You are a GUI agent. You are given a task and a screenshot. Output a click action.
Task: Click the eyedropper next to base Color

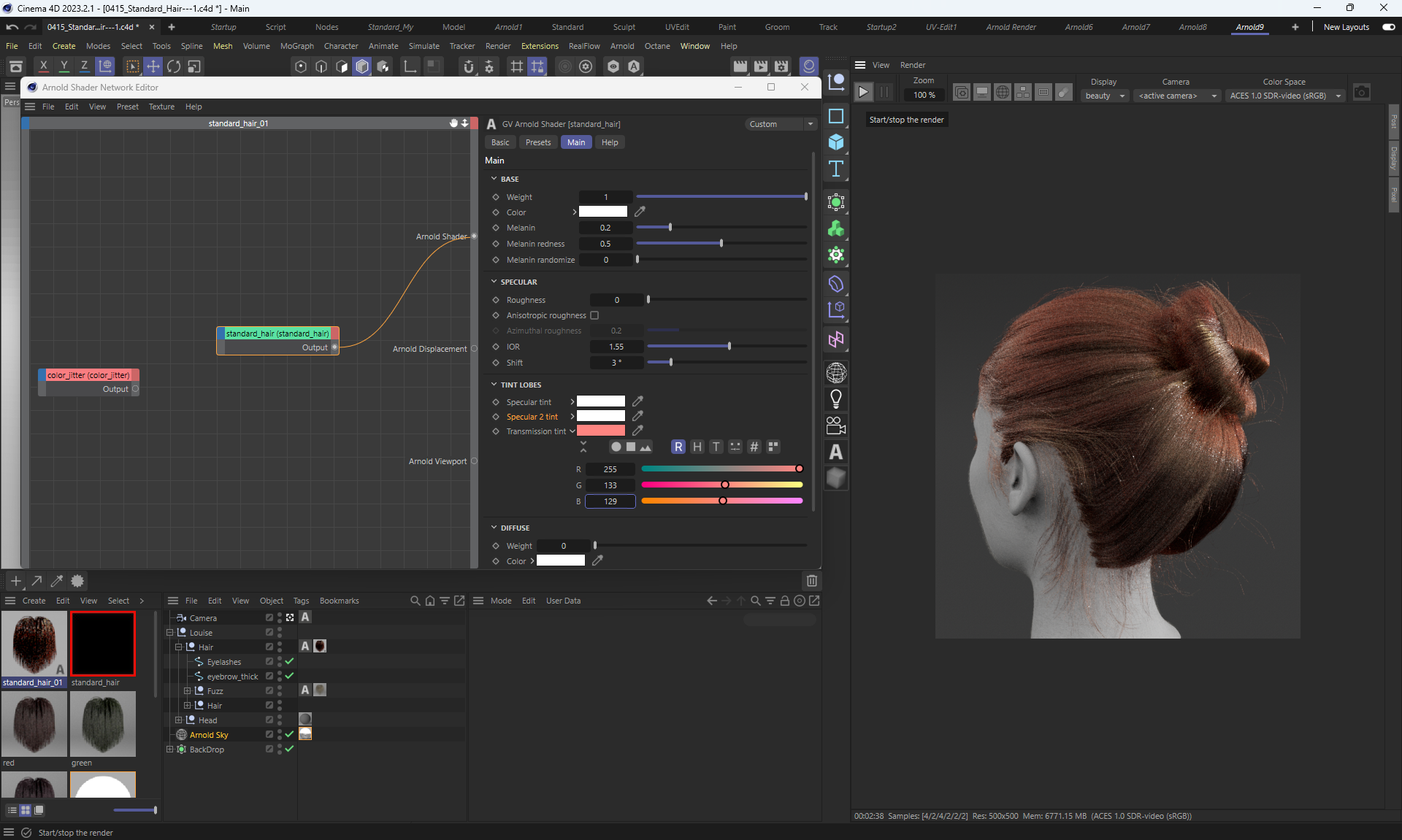point(640,212)
